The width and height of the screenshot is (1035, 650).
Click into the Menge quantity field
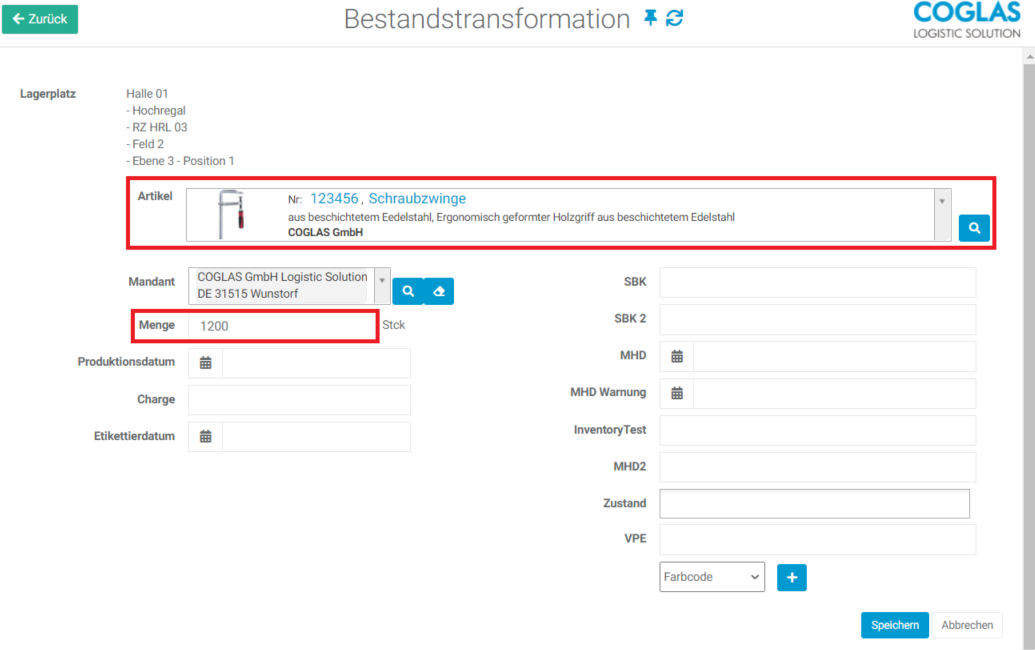point(285,326)
